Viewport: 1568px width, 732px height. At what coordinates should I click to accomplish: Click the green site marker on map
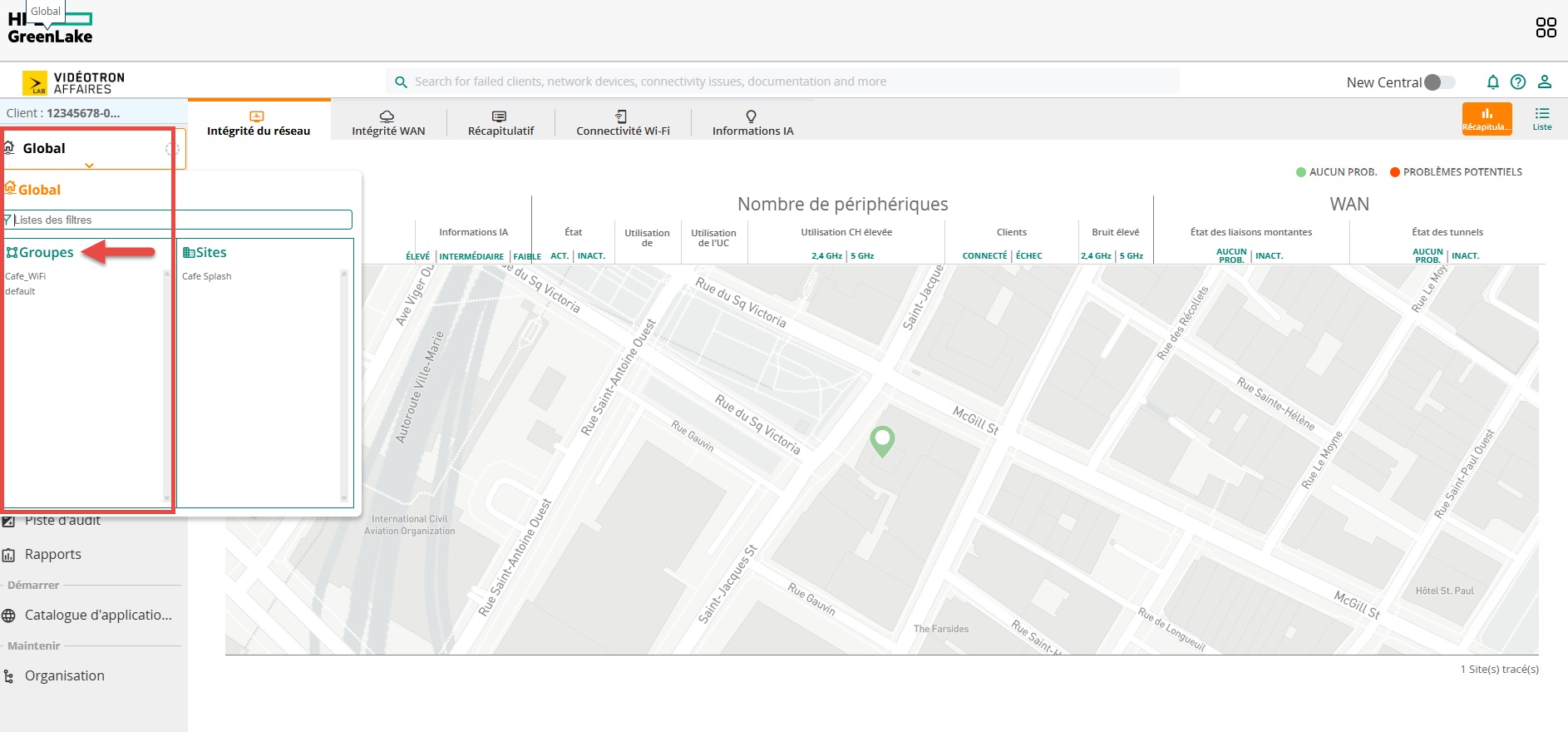(x=881, y=440)
